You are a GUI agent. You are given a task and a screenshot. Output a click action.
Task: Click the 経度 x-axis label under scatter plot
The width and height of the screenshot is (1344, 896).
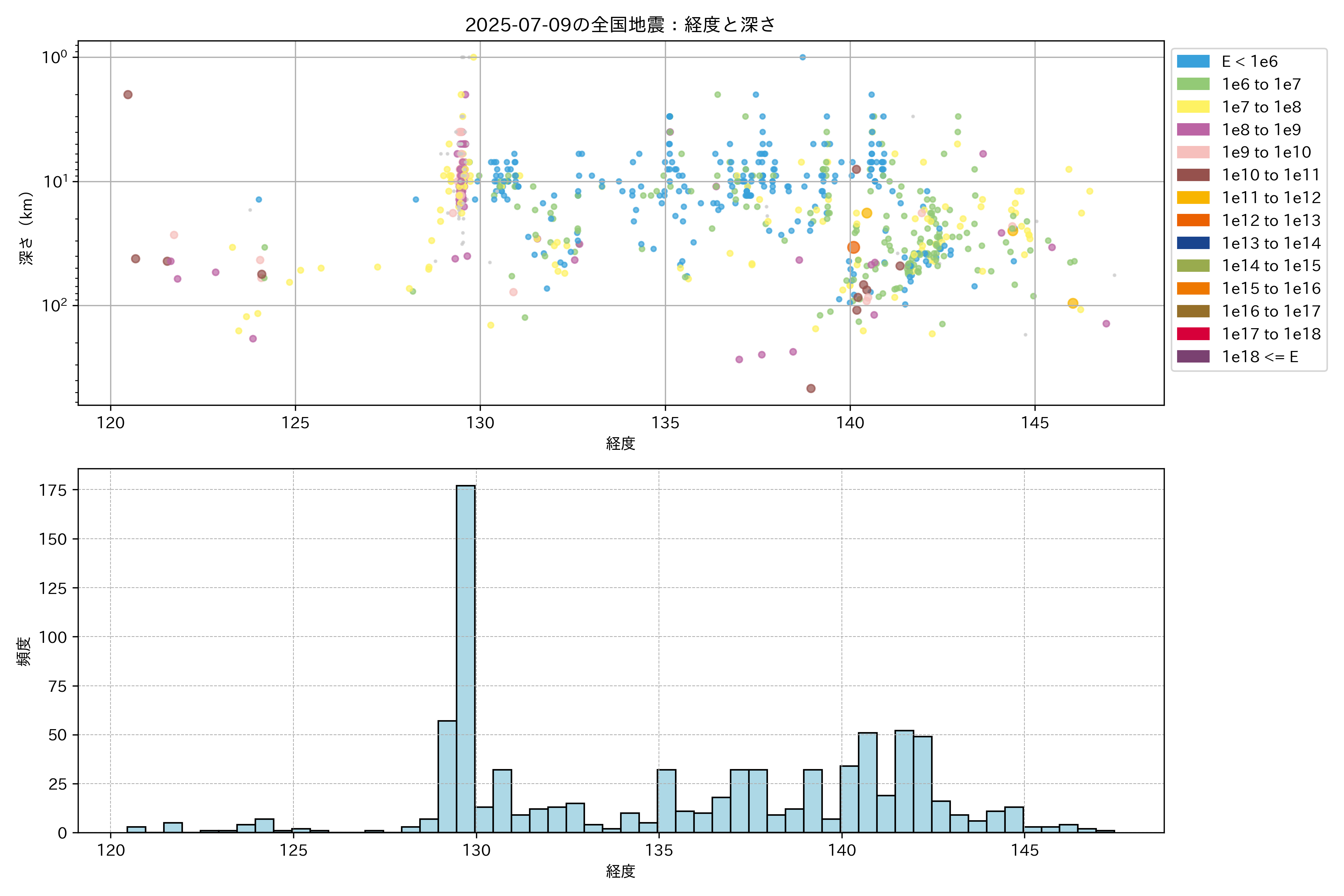coord(620,444)
